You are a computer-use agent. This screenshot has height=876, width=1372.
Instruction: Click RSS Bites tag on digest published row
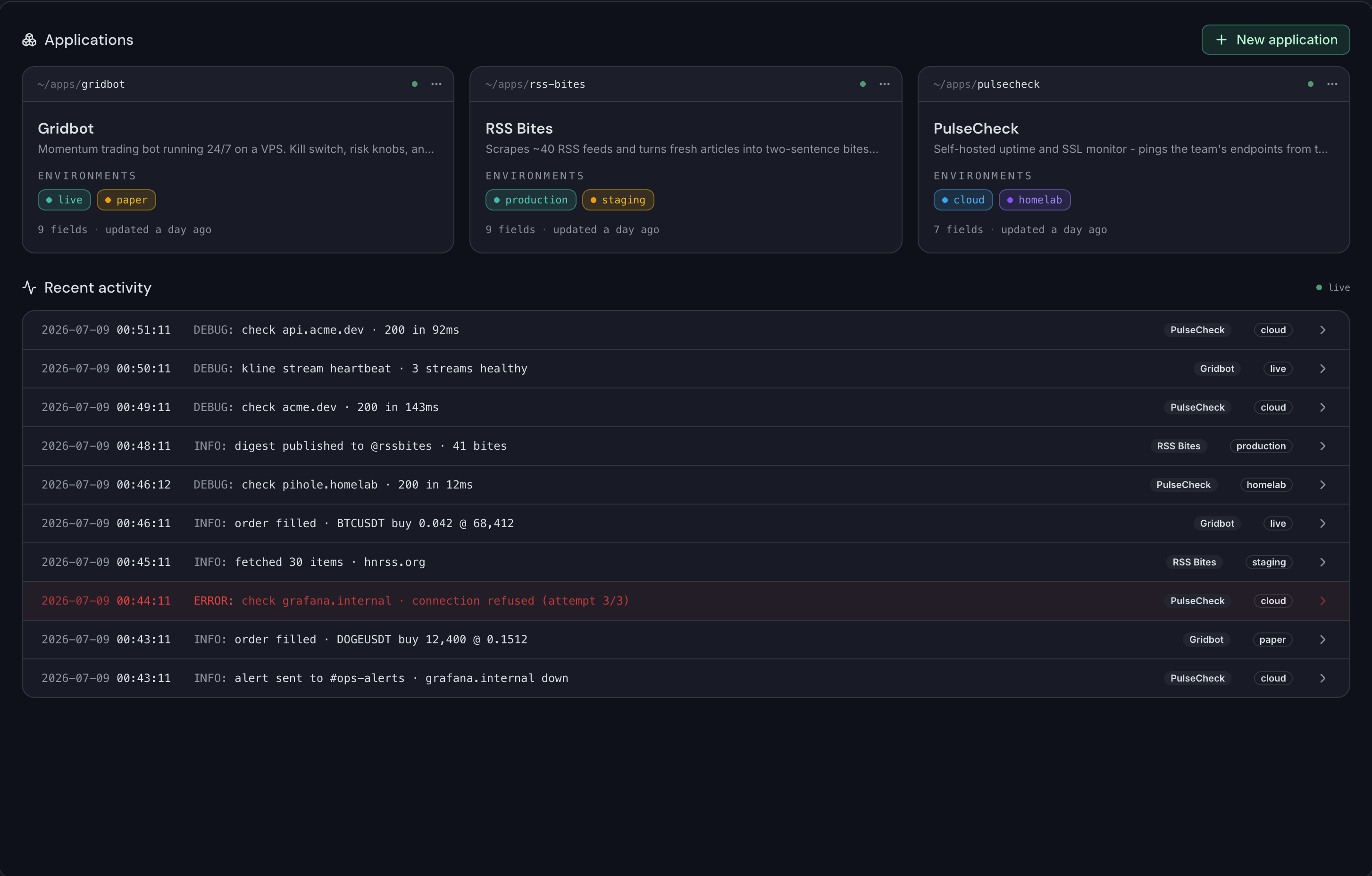[1178, 446]
